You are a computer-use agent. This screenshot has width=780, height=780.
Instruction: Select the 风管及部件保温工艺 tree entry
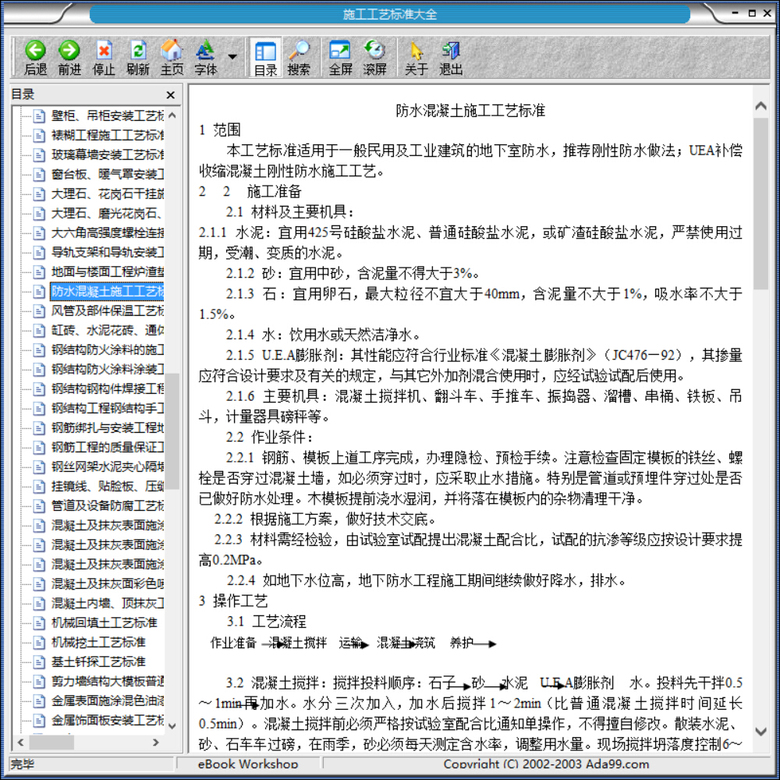(106, 310)
